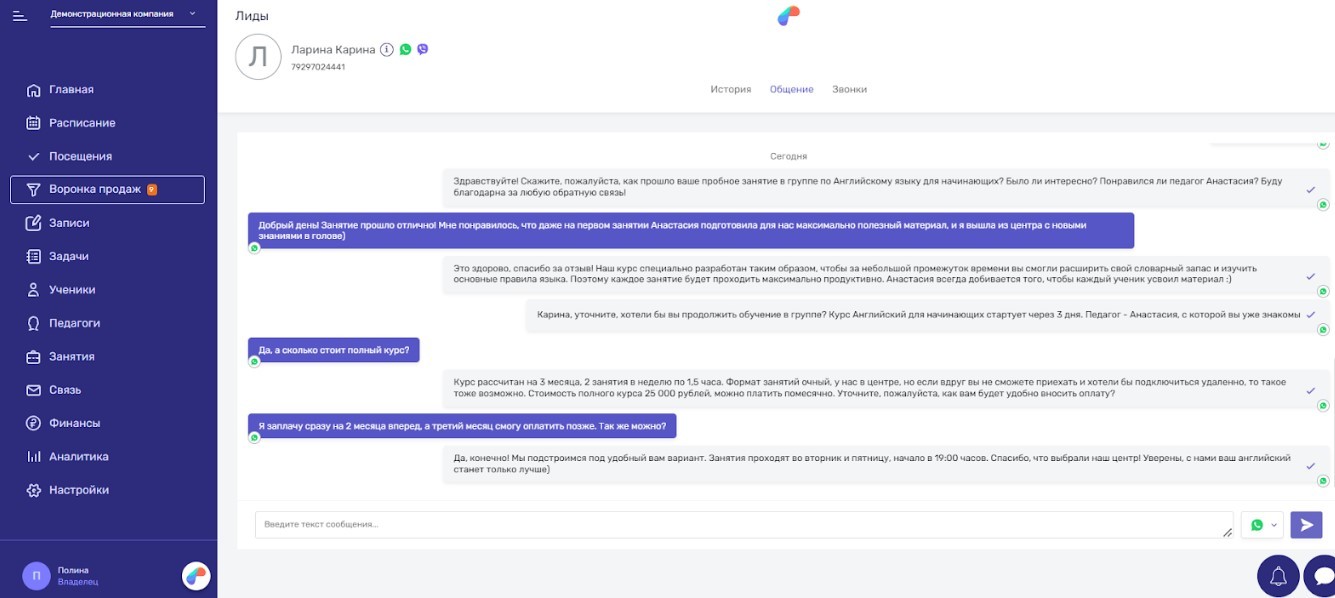This screenshot has height=598, width=1335.
Task: Open Расписание in the sidebar
Action: [x=82, y=123]
